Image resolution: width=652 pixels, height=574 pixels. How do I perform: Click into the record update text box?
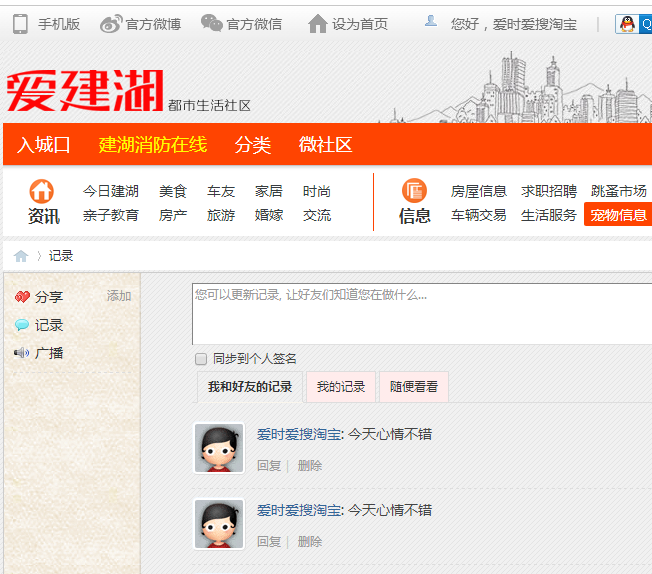[420, 313]
